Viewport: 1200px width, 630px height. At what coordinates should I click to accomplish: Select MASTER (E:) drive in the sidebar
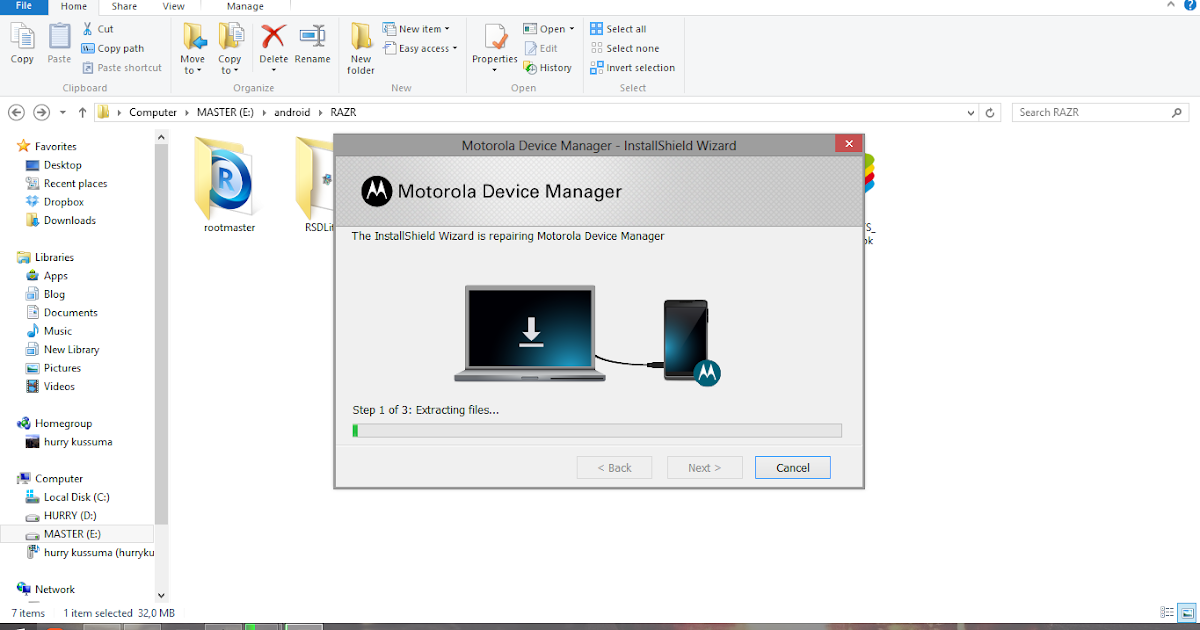click(x=77, y=534)
